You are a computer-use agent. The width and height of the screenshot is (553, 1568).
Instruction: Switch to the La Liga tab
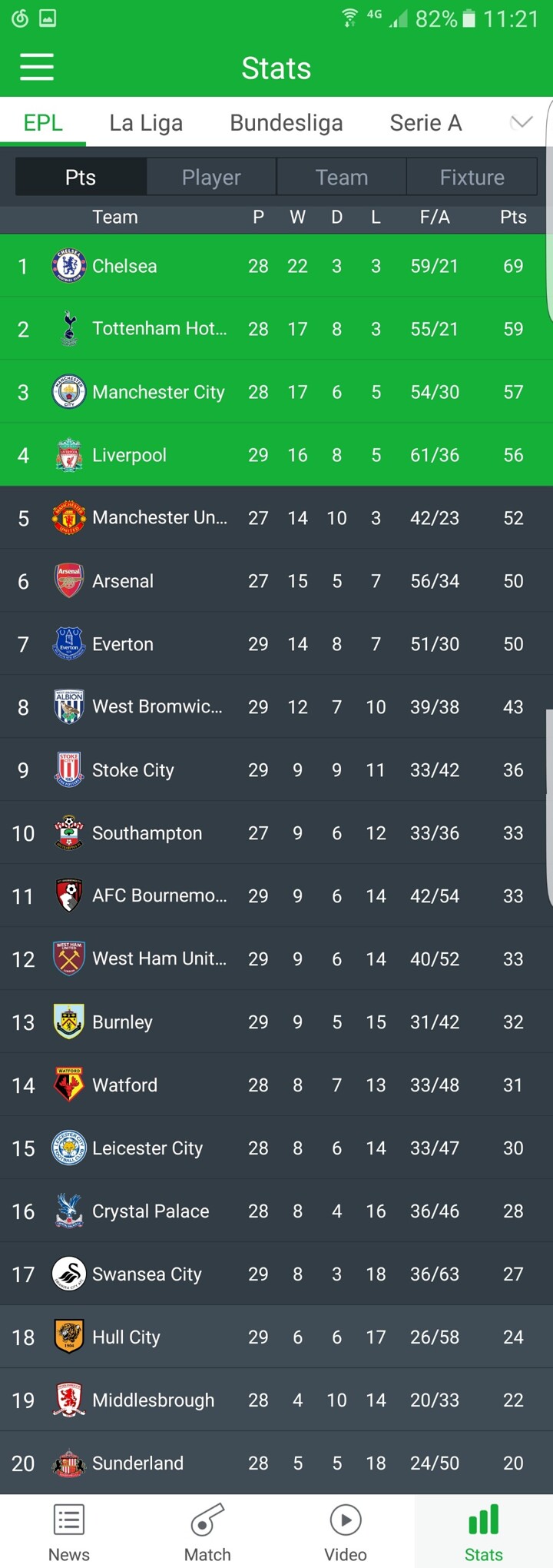(x=146, y=123)
